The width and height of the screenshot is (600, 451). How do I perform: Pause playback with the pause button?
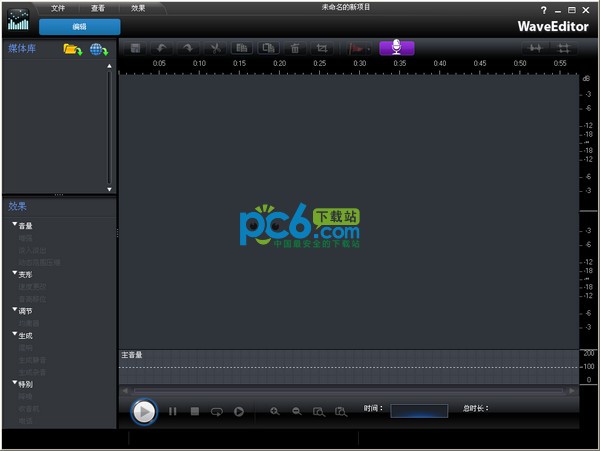[x=173, y=411]
